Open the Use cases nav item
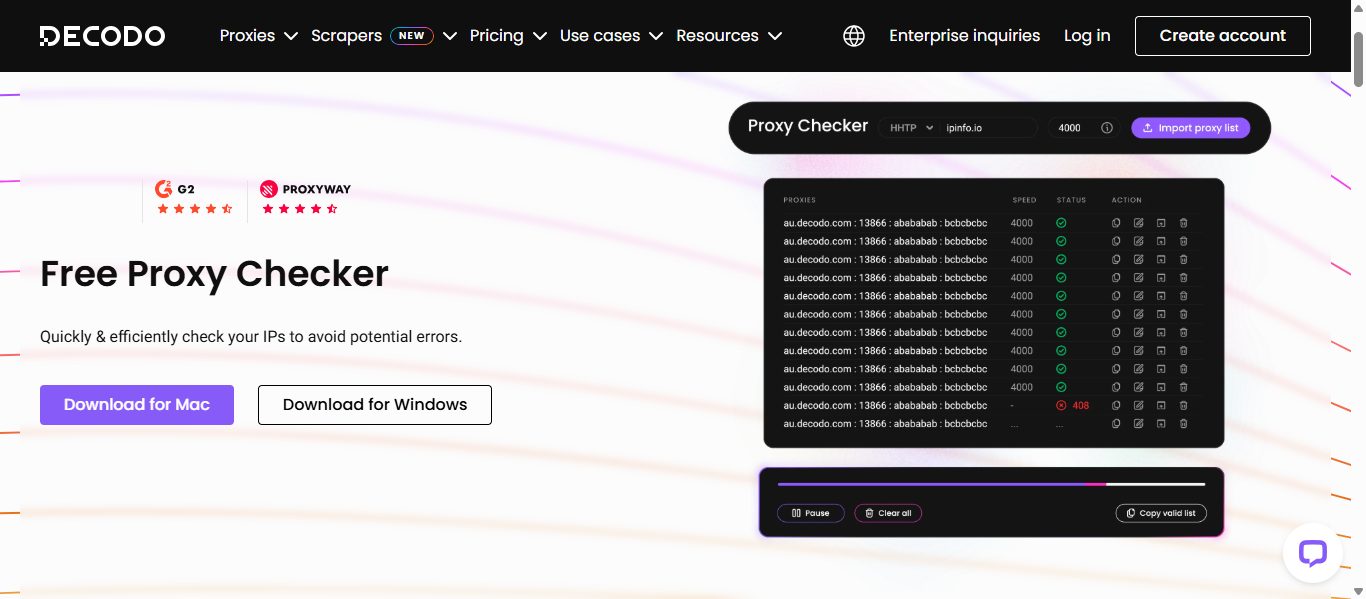This screenshot has width=1366, height=599. (600, 36)
